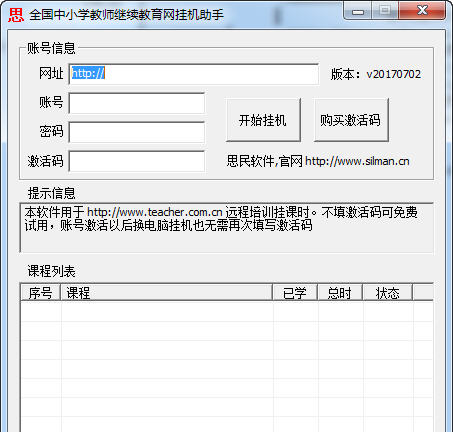Click the 已学 column header
The width and height of the screenshot is (454, 432).
(x=295, y=293)
